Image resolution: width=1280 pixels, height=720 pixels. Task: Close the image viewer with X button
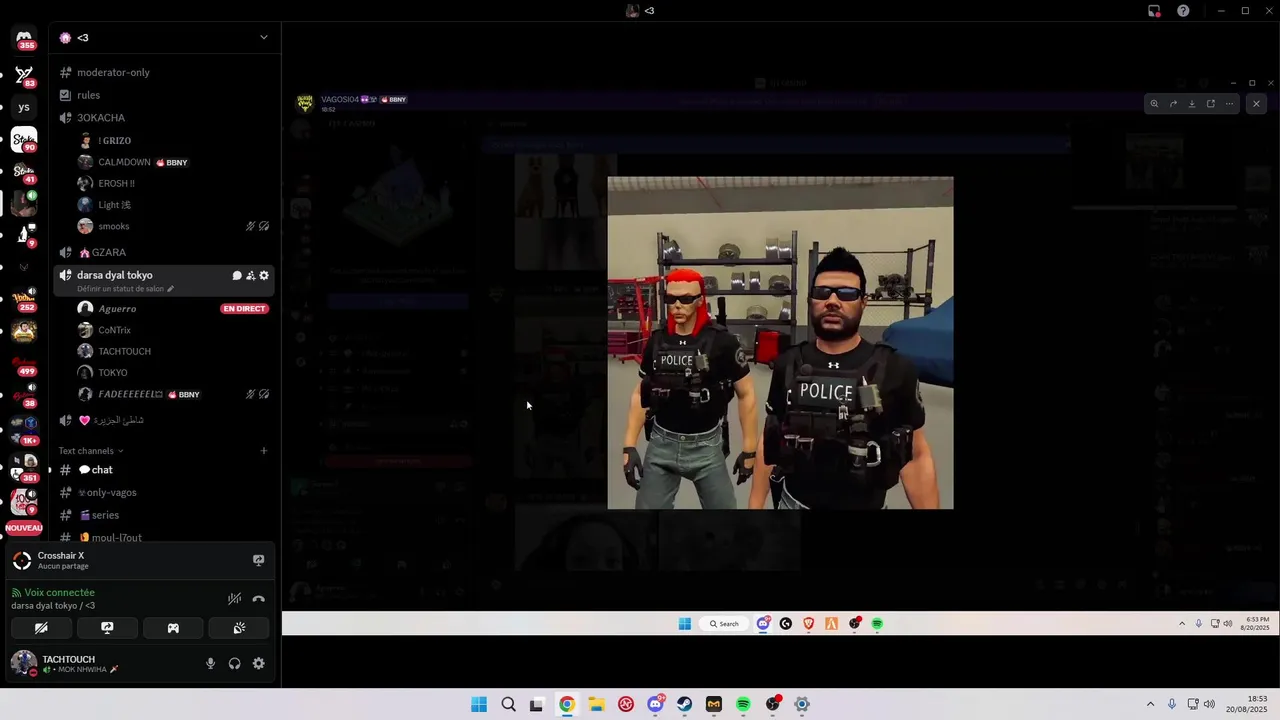point(1257,104)
